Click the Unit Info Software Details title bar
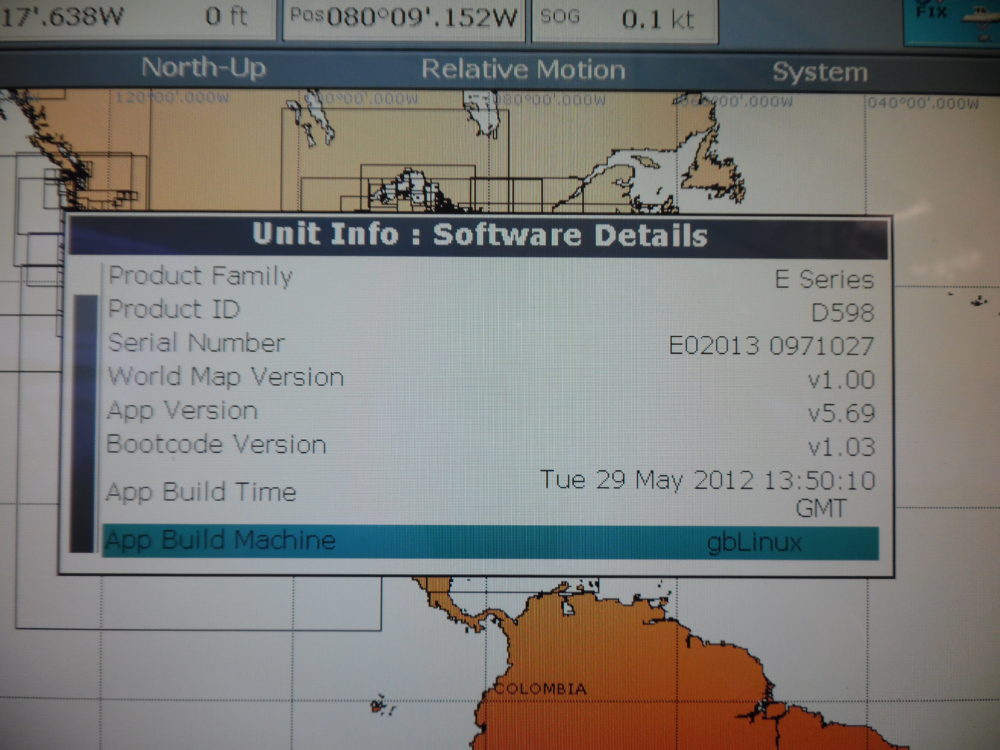The height and width of the screenshot is (750, 1000). [x=478, y=236]
